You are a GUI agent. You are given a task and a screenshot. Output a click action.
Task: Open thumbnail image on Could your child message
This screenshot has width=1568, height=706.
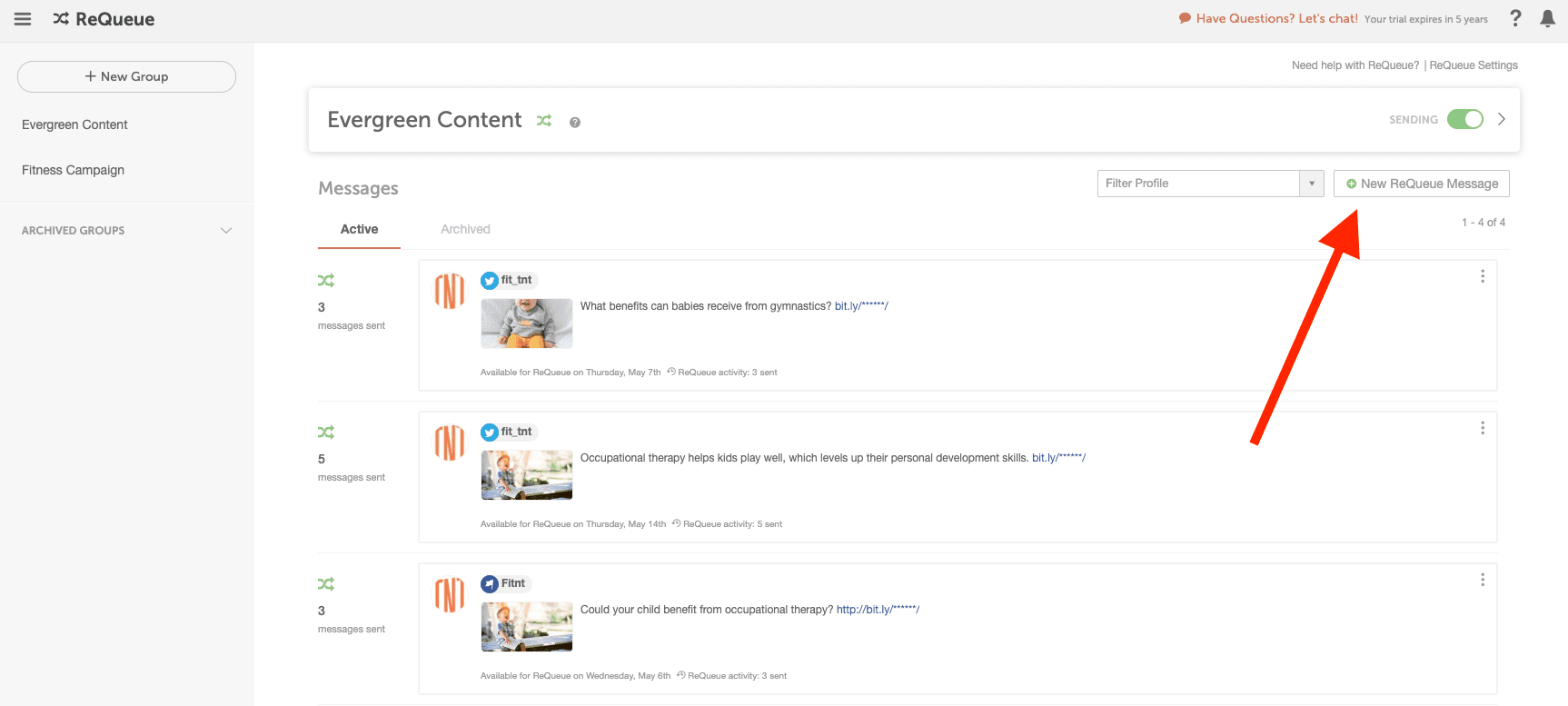527,627
